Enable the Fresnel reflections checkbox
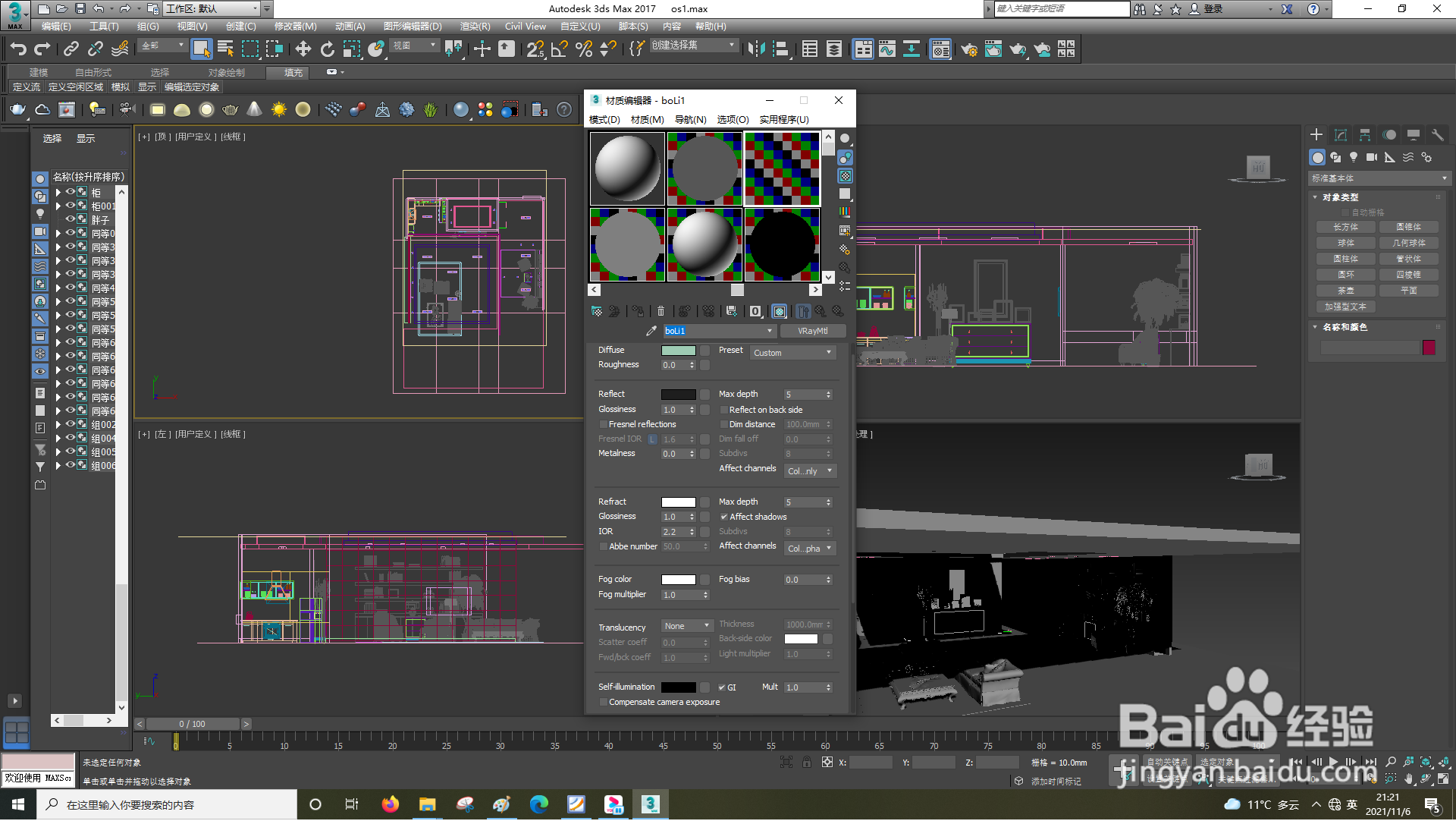Screen dimensions: 1456x821 pos(604,425)
